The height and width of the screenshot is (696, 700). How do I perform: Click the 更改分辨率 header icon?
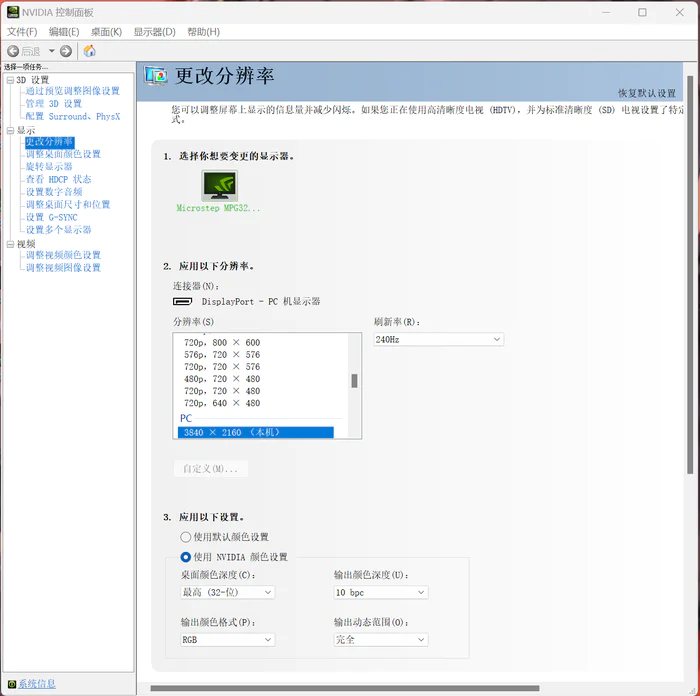click(155, 75)
